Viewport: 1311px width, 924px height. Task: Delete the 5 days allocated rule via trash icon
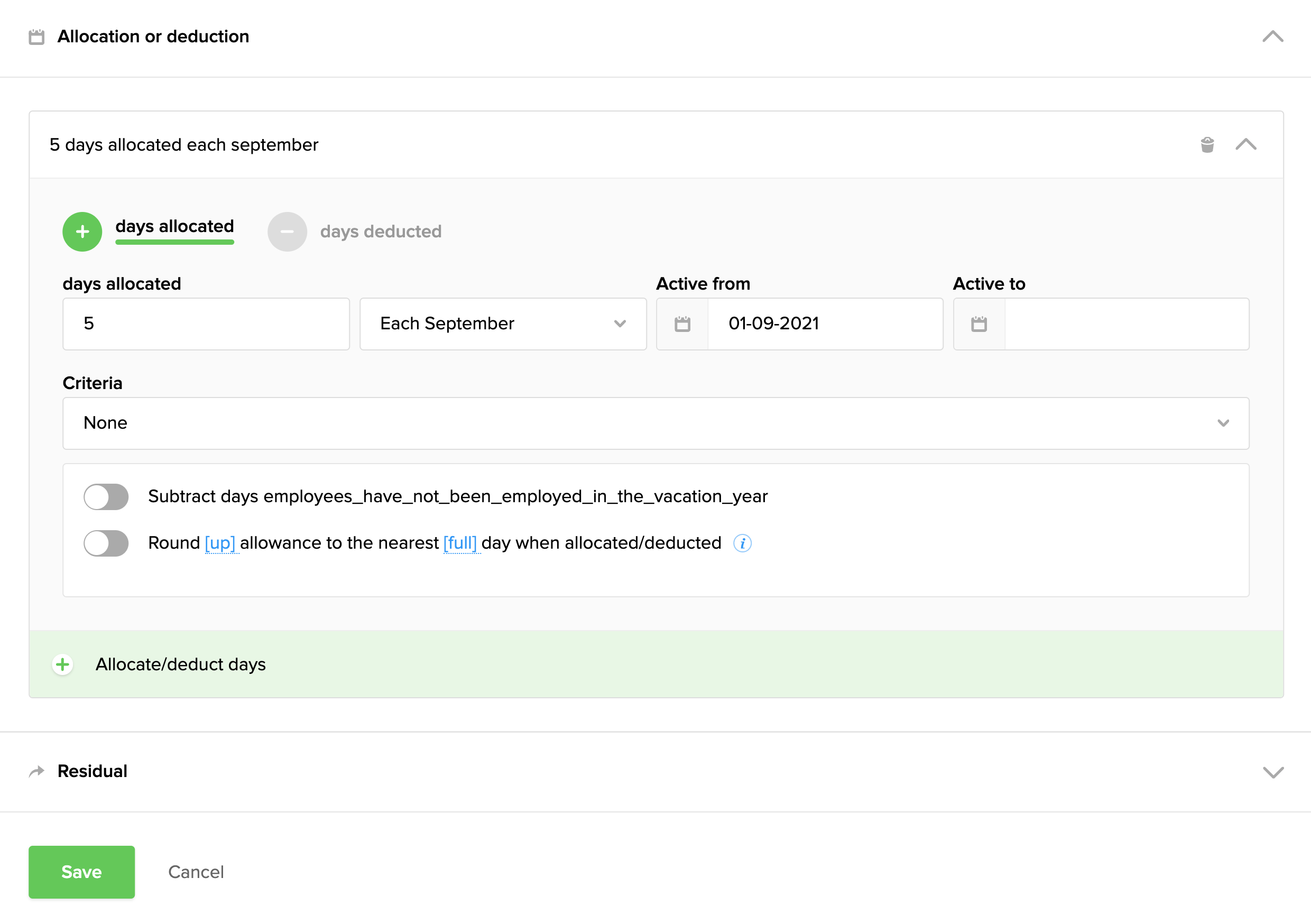tap(1206, 144)
